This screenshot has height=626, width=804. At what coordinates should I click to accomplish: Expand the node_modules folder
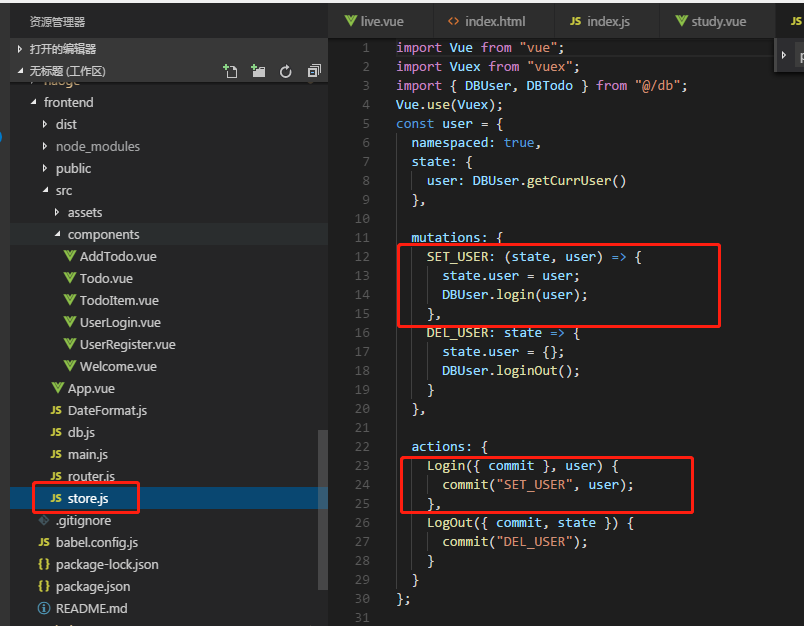click(97, 146)
